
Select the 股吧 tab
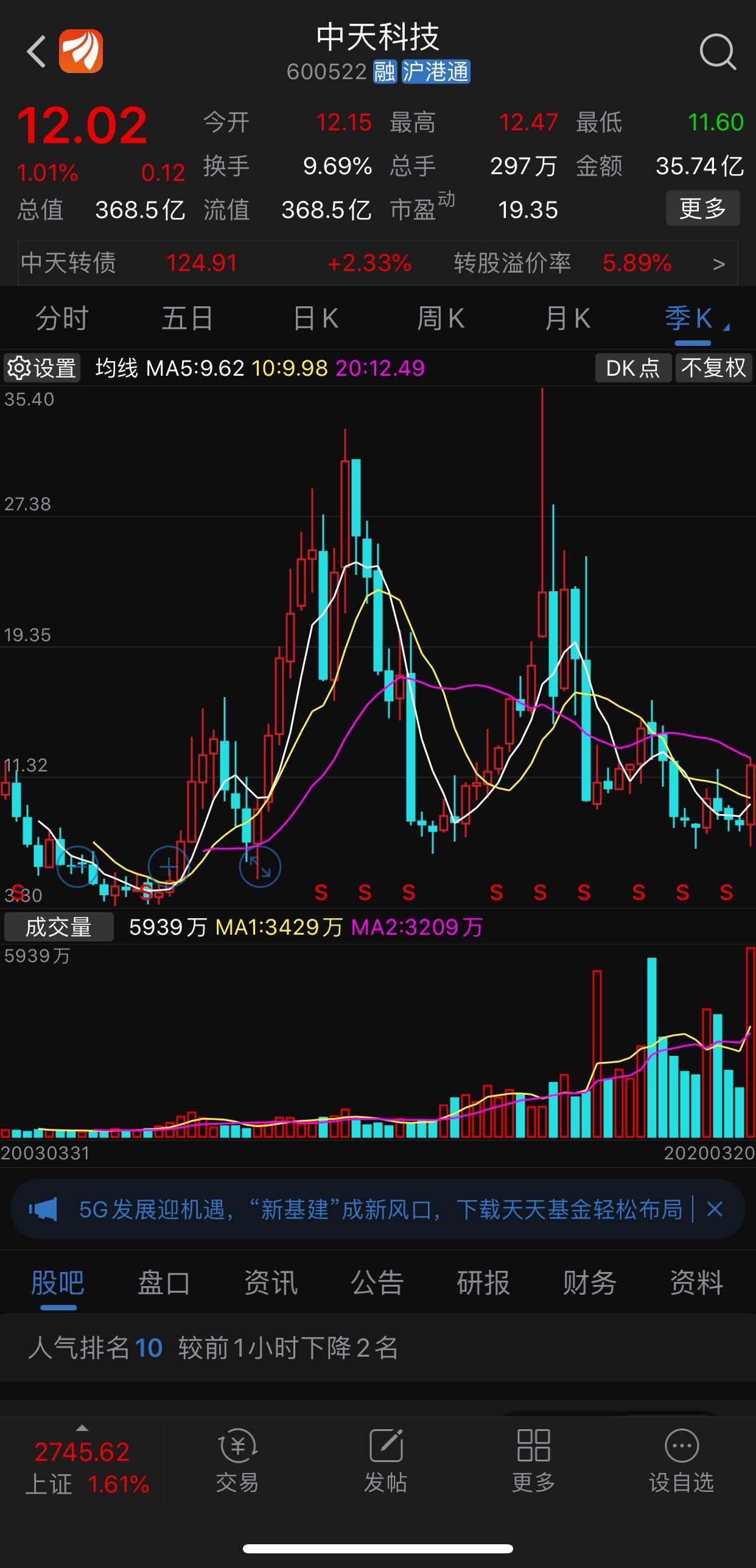click(58, 1284)
